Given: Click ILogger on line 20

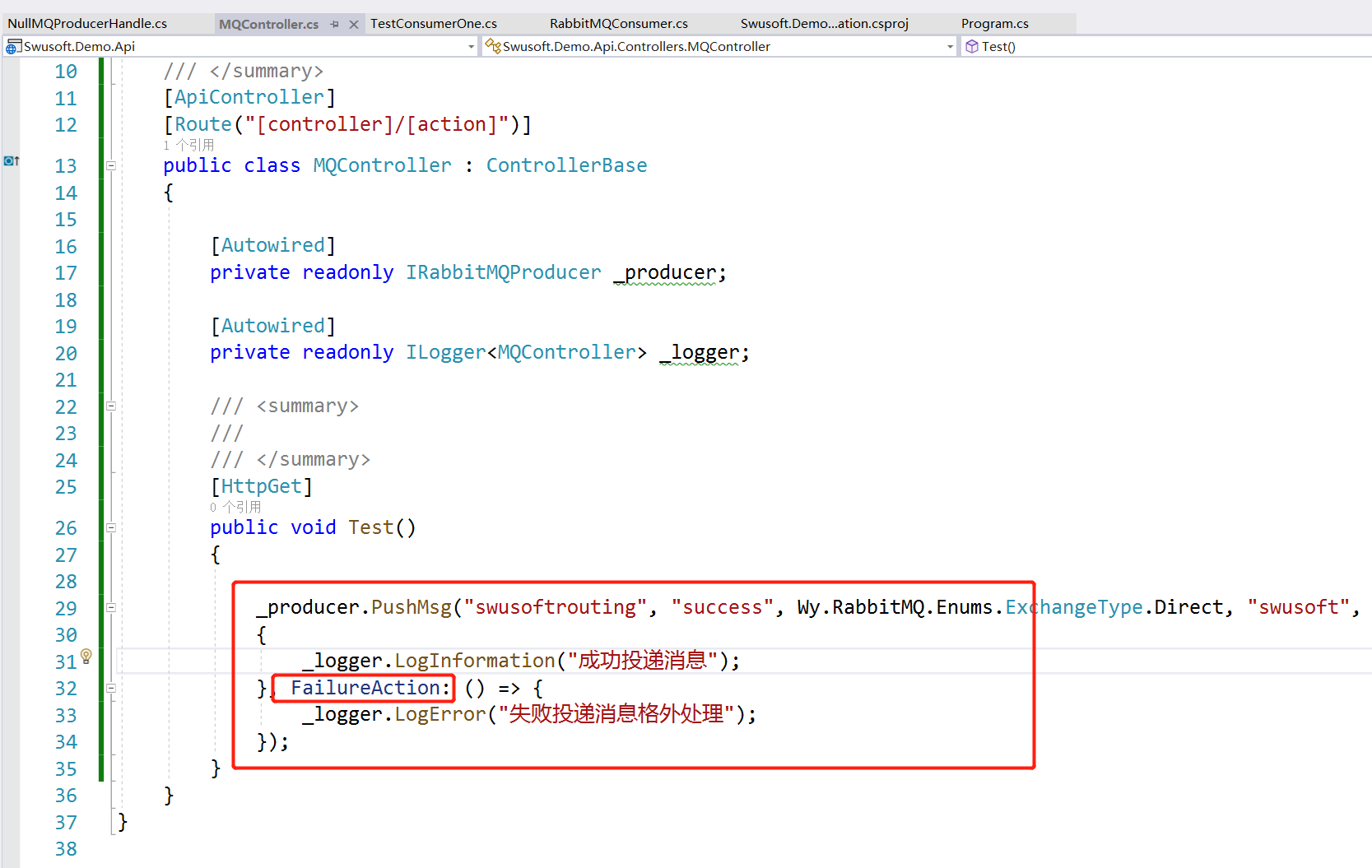Looking at the screenshot, I should click(446, 352).
